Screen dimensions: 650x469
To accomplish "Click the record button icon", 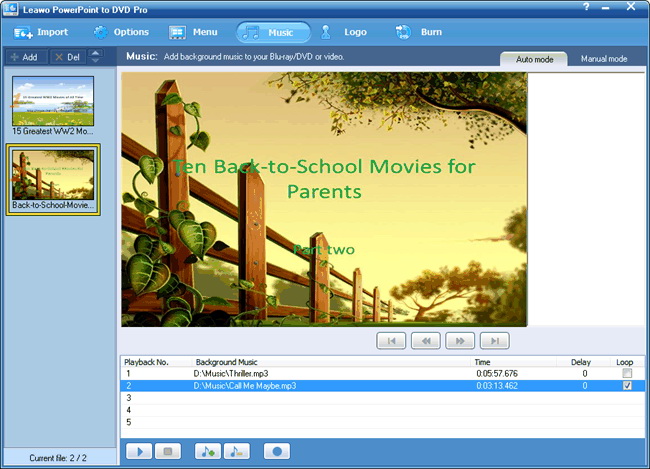I will [277, 451].
